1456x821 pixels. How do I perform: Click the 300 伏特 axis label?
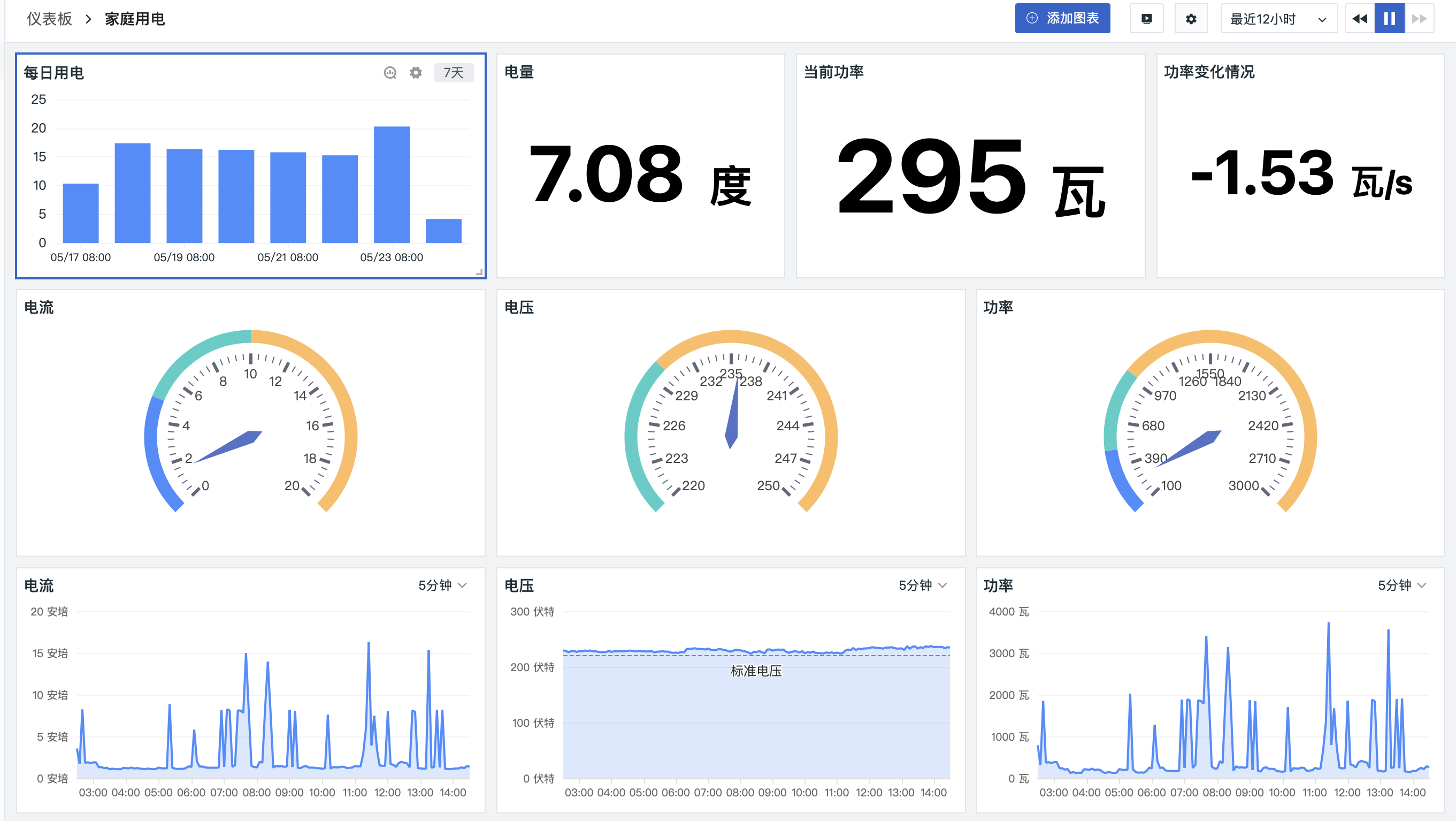click(x=532, y=611)
